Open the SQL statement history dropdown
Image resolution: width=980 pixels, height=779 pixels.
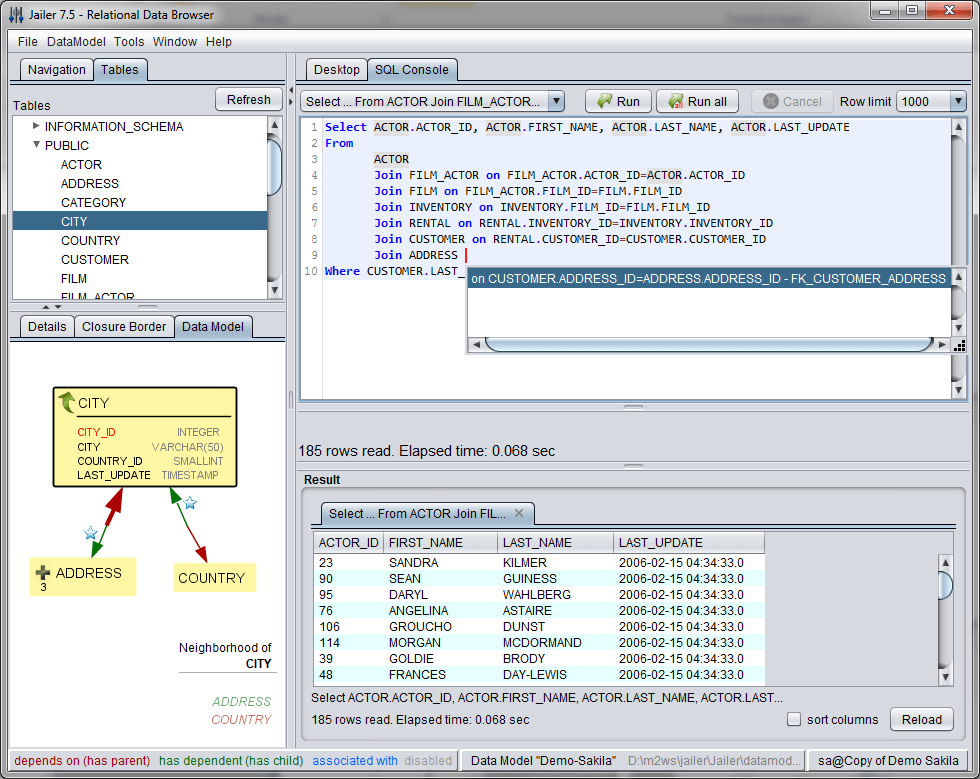[555, 101]
